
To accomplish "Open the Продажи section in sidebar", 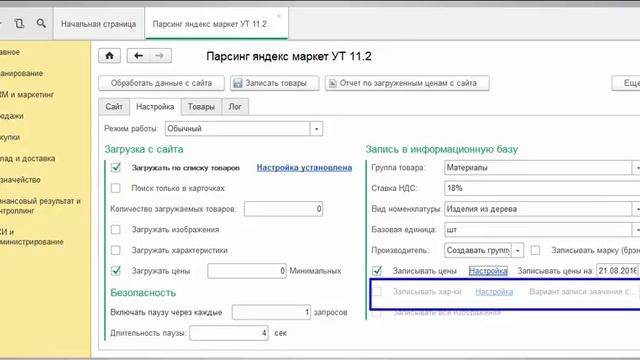I will 11,116.
